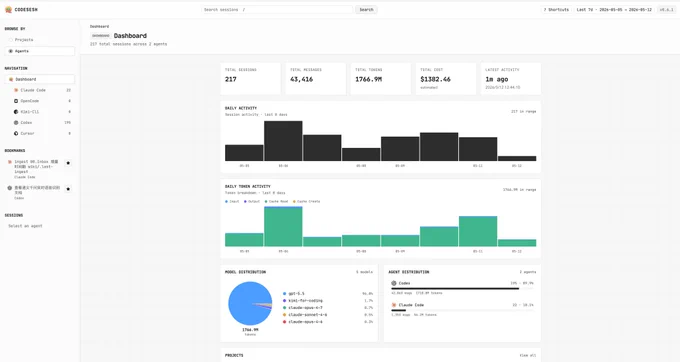
Task: Click the Codex progress bar in Agent Distribution
Action: pos(462,289)
